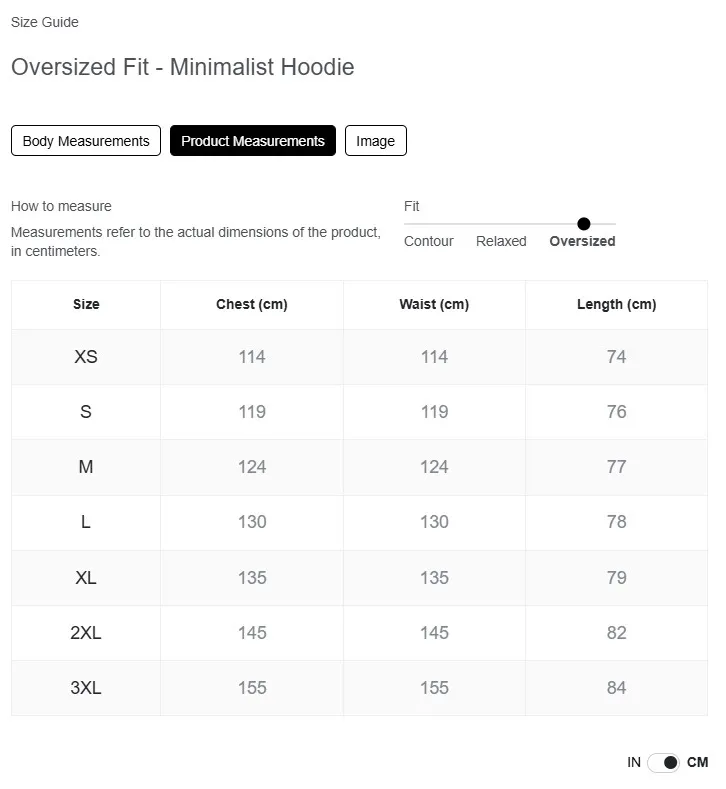Click the Size column header
The width and height of the screenshot is (726, 789).
coord(86,304)
